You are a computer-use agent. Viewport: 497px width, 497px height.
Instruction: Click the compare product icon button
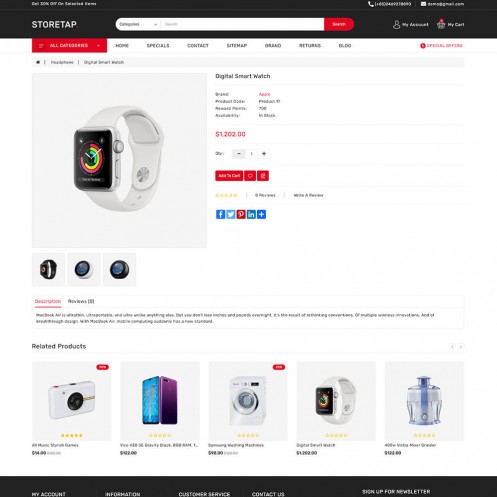tap(263, 176)
